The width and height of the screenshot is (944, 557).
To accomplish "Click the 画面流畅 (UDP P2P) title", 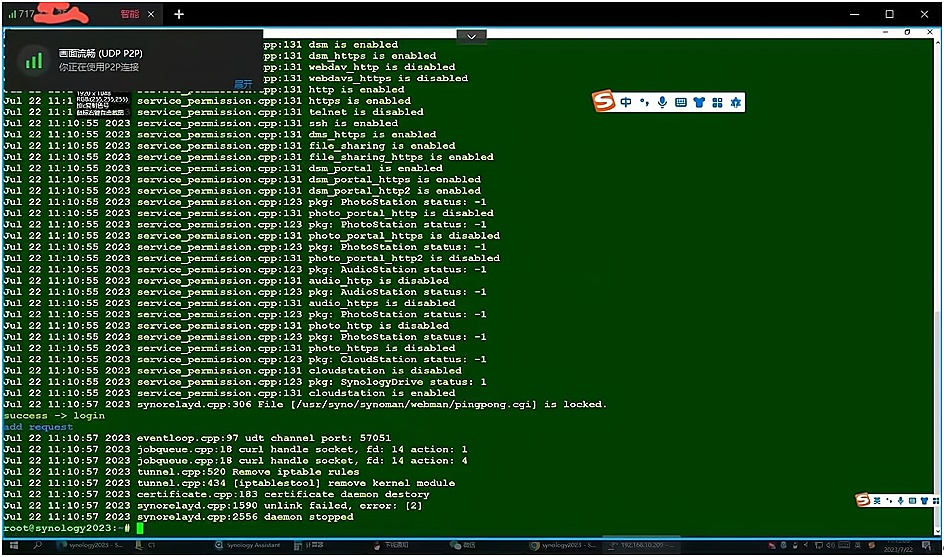I will tap(101, 53).
